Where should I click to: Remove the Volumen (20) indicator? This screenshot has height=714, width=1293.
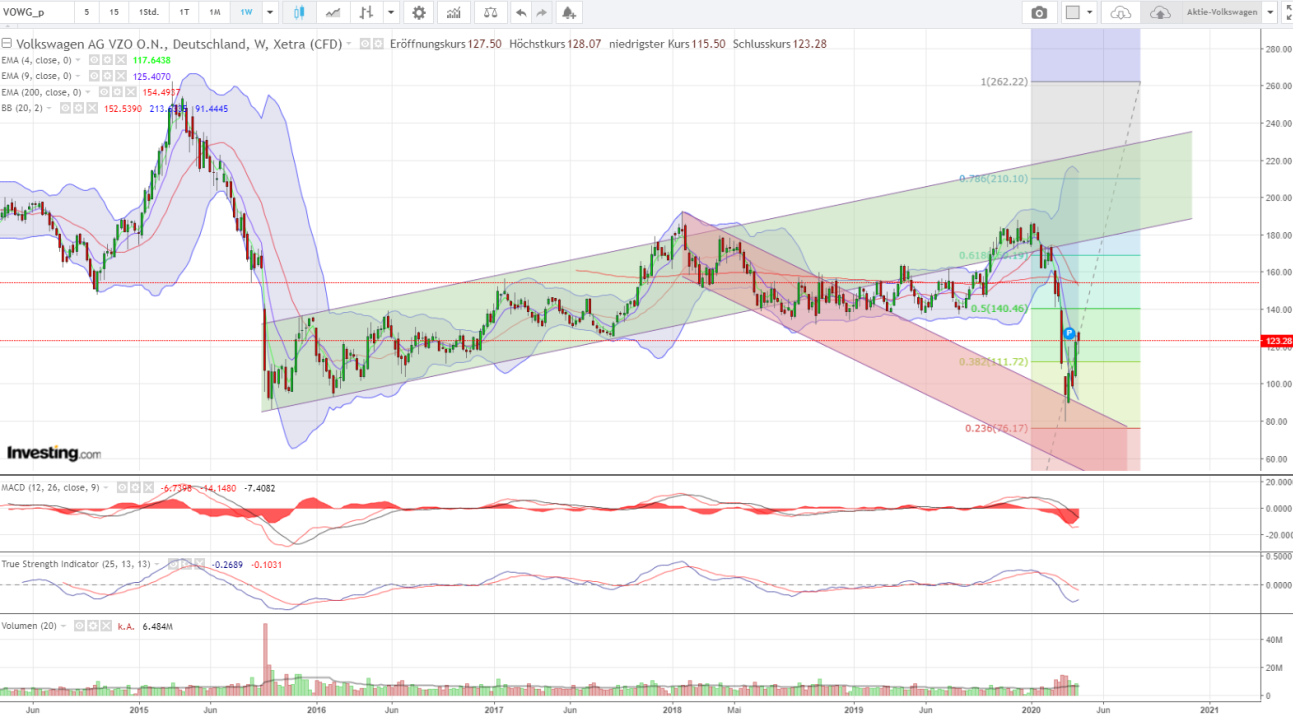point(106,626)
